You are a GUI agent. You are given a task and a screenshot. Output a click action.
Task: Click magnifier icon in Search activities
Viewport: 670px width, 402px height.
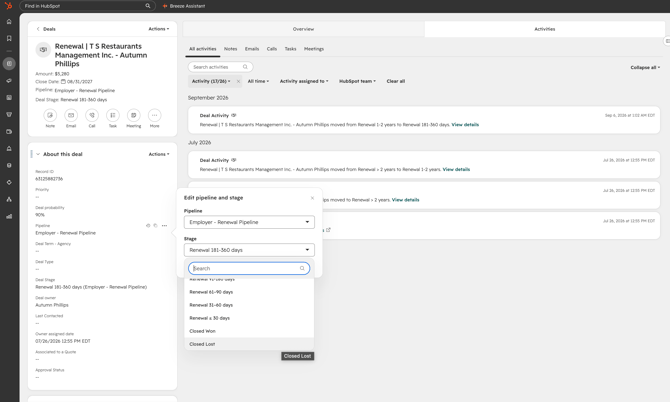[x=245, y=67]
